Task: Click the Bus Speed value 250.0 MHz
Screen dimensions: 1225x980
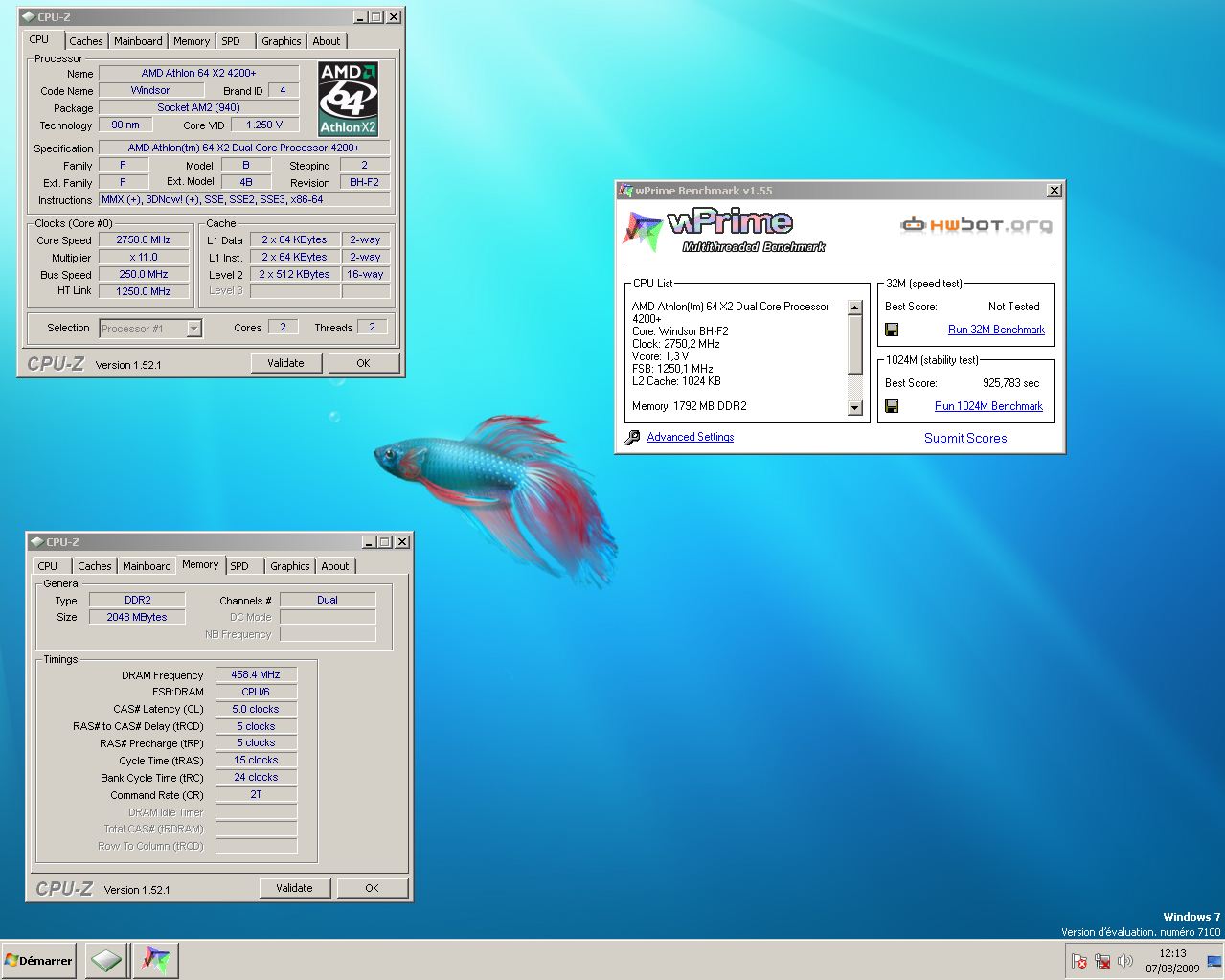Action: click(144, 274)
